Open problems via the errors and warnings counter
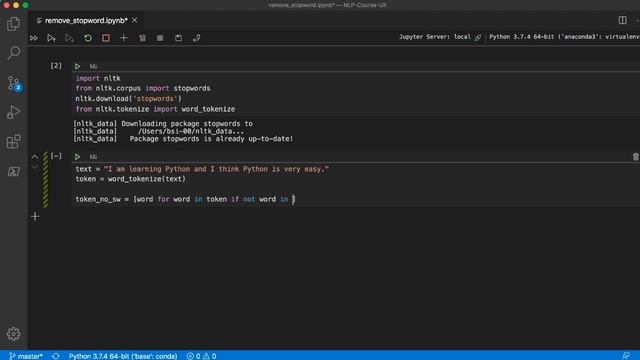 click(x=201, y=356)
